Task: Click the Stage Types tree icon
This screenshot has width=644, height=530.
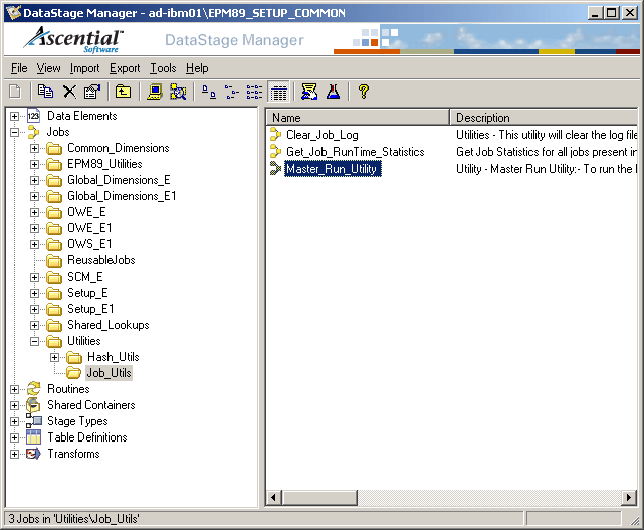Action: [33, 421]
